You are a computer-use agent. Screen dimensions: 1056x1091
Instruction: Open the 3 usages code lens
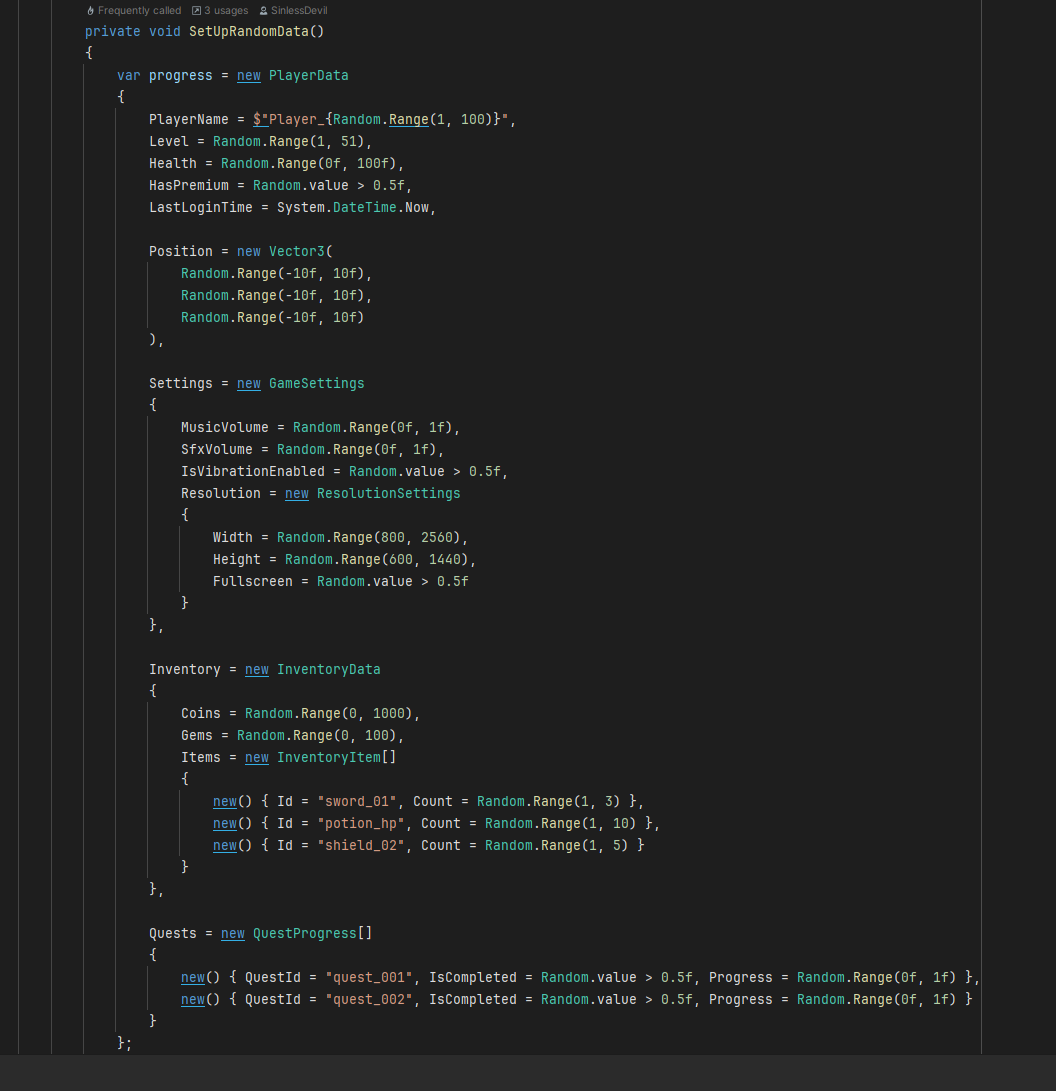coord(220,10)
